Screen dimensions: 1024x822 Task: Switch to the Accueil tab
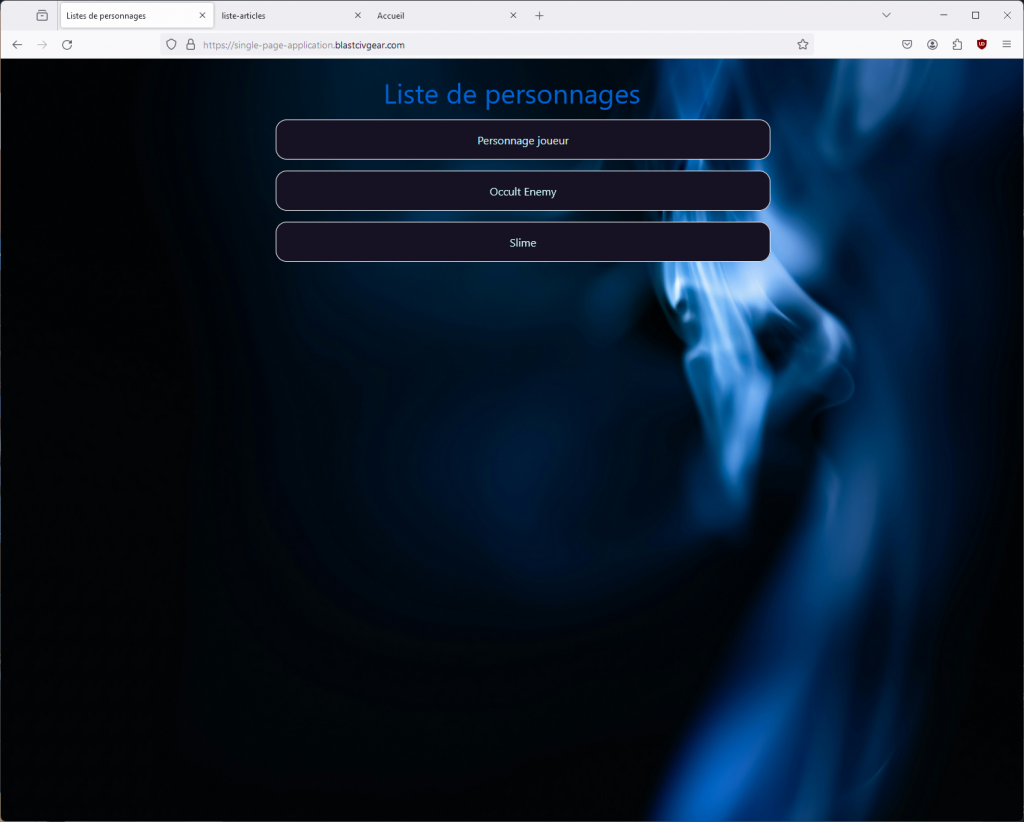coord(435,16)
